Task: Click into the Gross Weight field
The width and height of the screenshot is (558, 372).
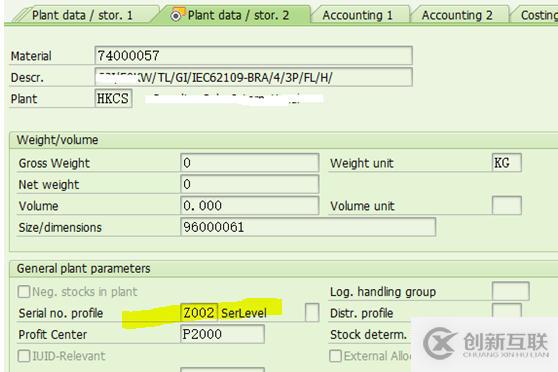Action: 249,163
